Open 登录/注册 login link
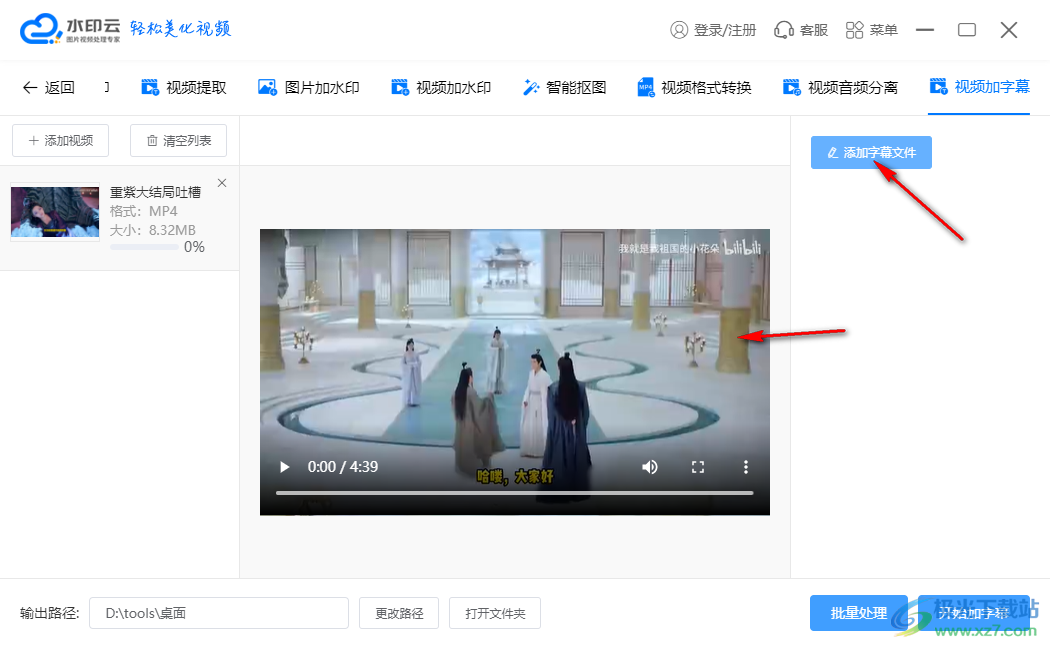Viewport: 1050px width, 647px height. 712,30
